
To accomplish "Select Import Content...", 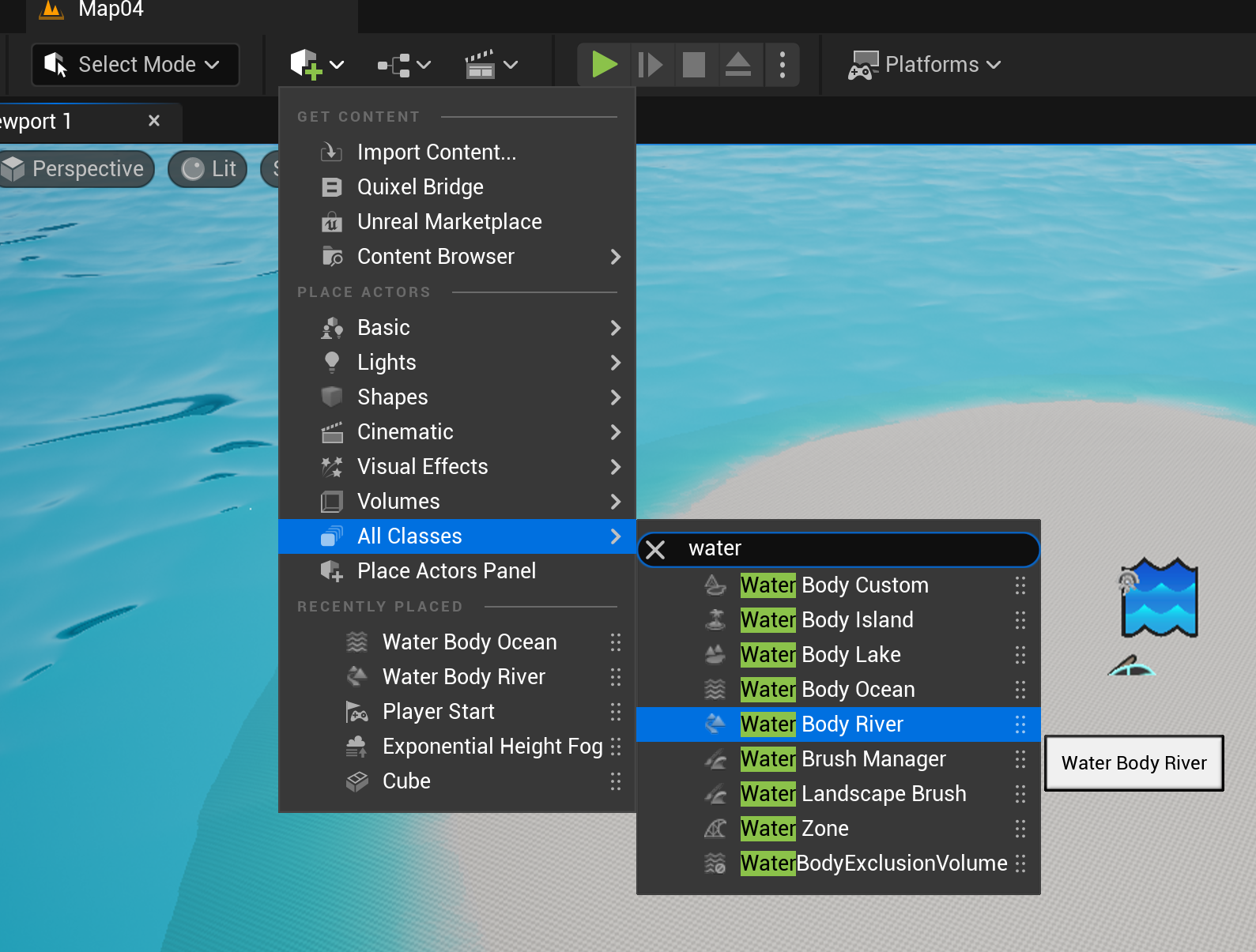I will click(x=457, y=152).
